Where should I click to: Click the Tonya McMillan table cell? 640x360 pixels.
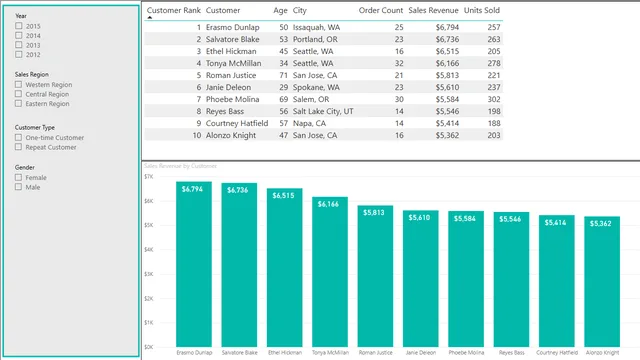coord(233,63)
